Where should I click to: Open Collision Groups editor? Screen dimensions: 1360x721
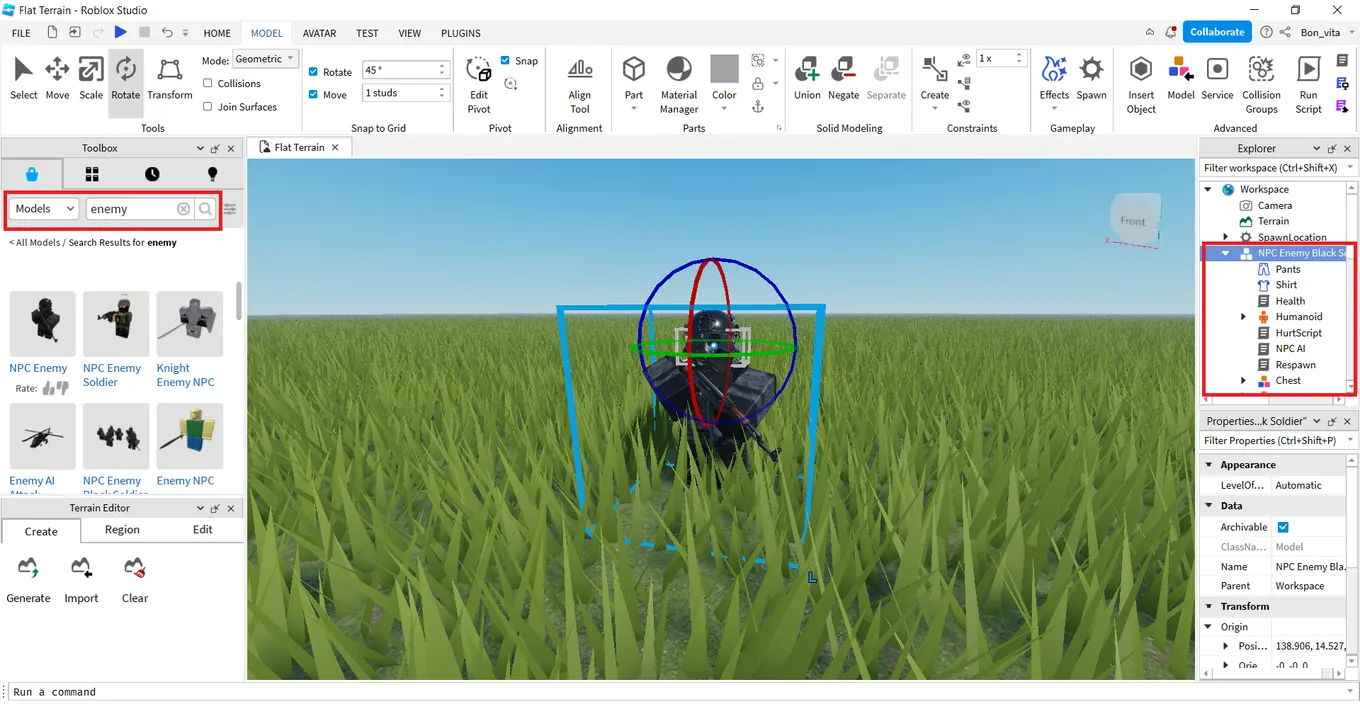pyautogui.click(x=1261, y=85)
